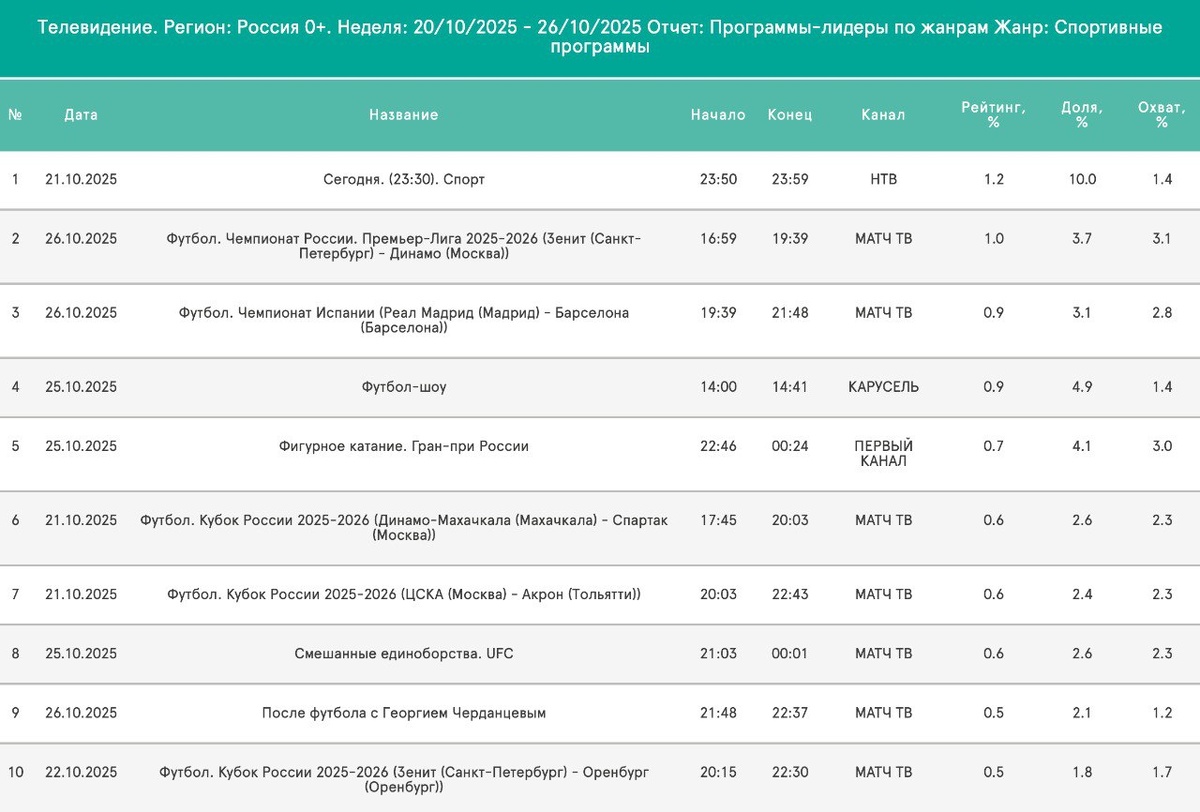Select the program "Сегодня. (23:30). Спорт"

point(404,180)
